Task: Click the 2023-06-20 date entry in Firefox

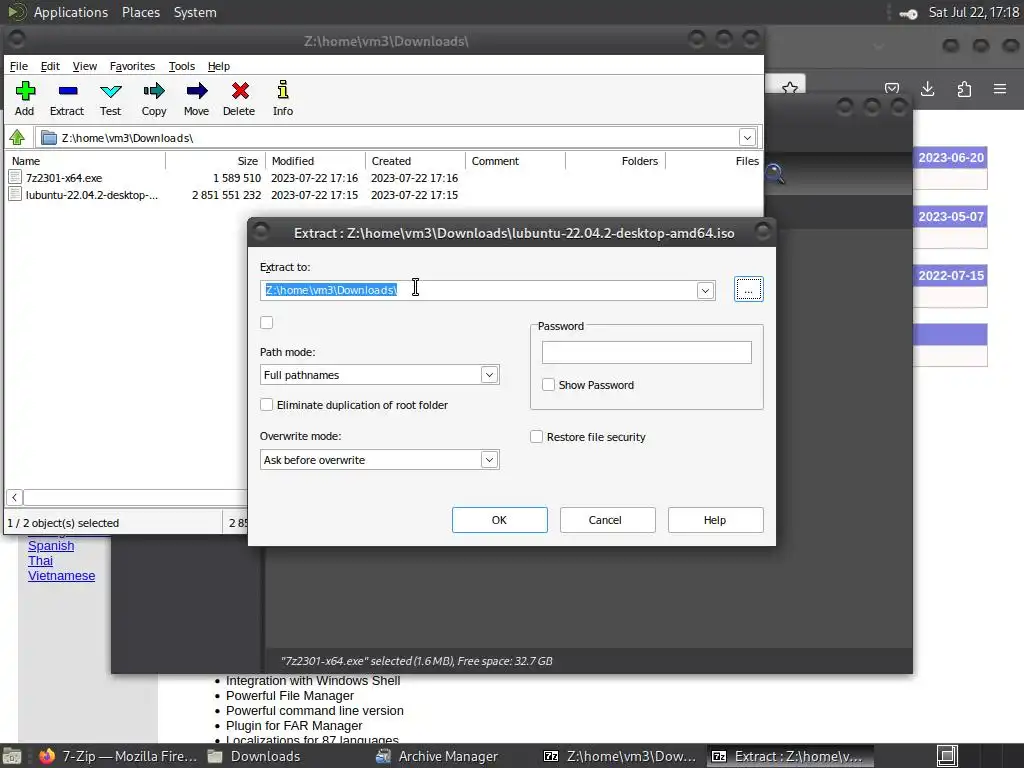Action: click(x=950, y=157)
